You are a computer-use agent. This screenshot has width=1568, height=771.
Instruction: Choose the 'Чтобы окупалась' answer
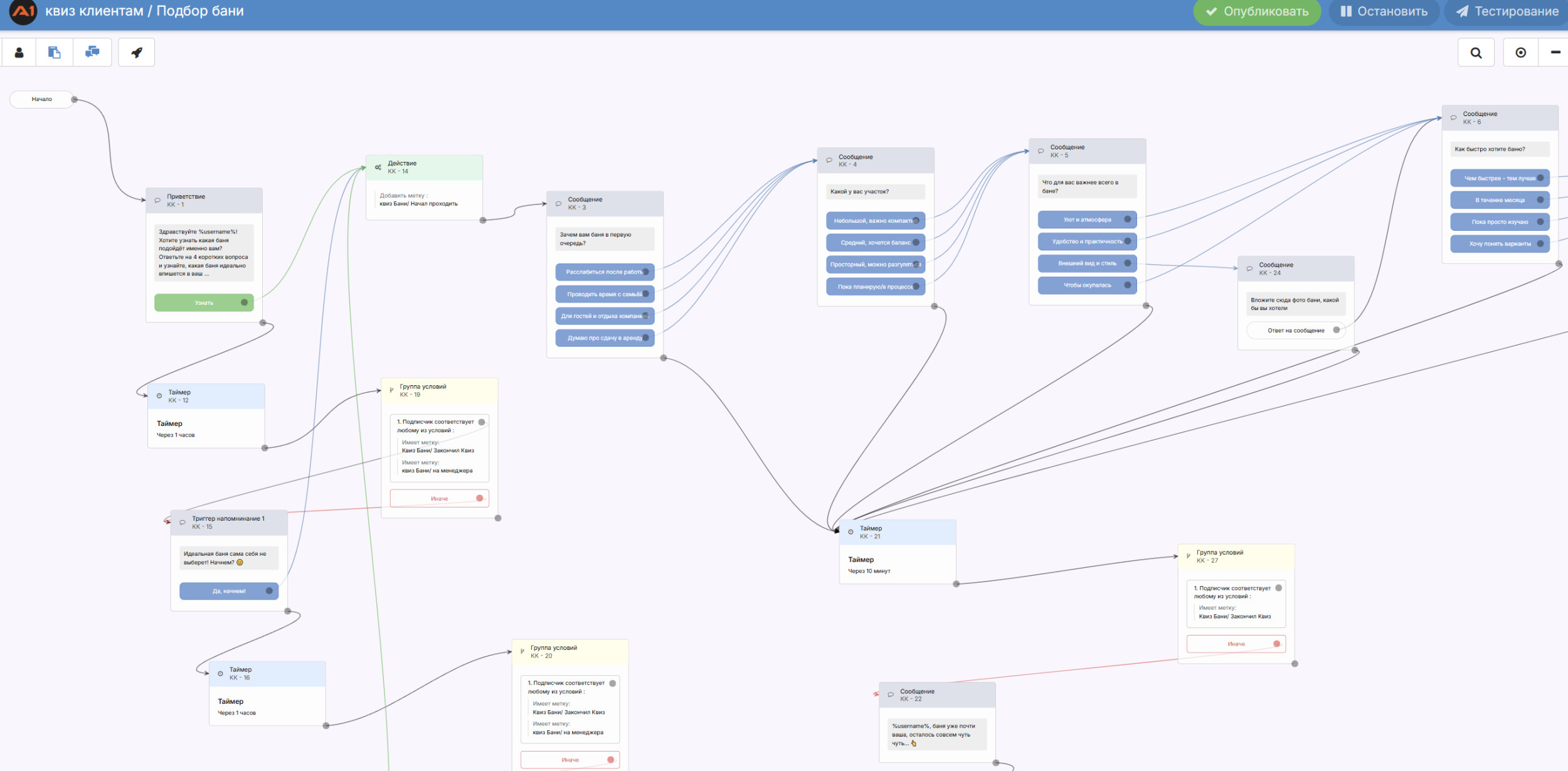pos(1087,285)
